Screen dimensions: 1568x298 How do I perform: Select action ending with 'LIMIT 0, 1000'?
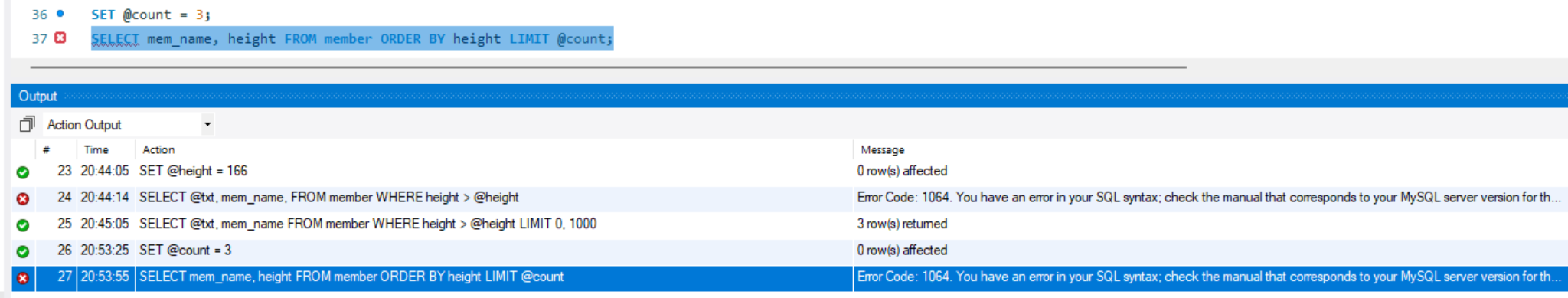pyautogui.click(x=368, y=224)
